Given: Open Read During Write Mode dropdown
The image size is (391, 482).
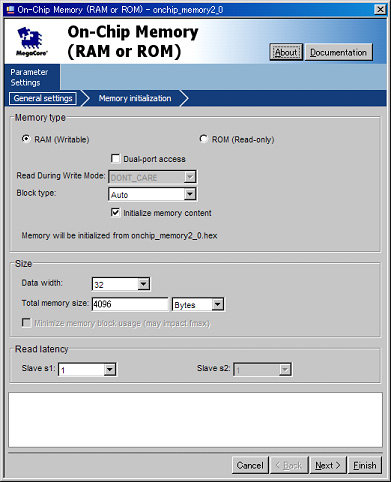Looking at the screenshot, I should point(153,177).
